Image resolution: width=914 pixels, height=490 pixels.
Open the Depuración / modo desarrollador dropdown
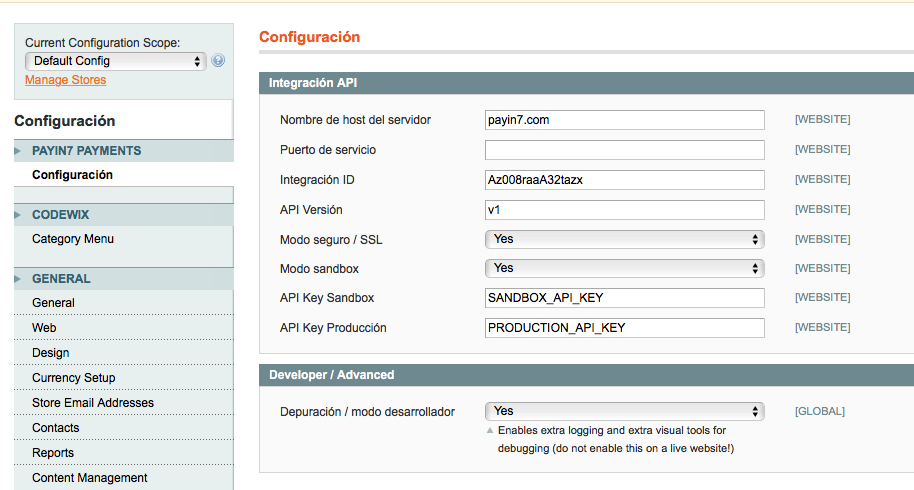624,411
